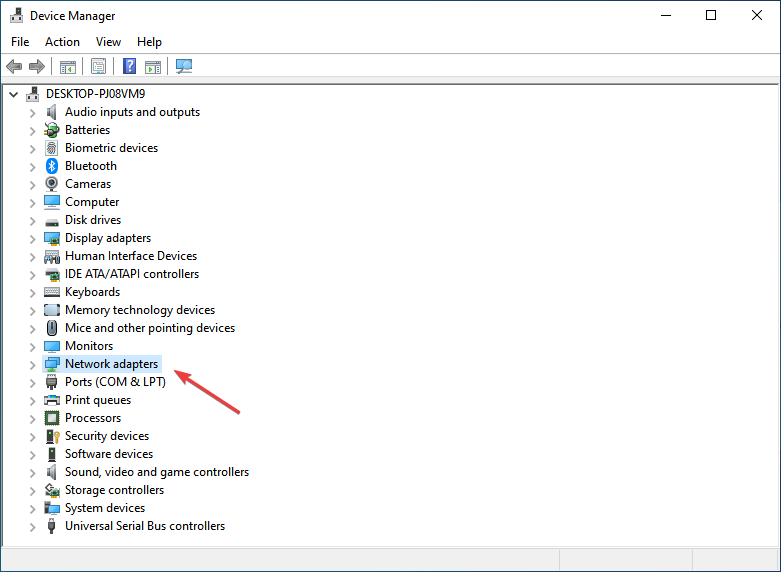
Task: Click the Cameras webcam icon
Action: pos(52,184)
